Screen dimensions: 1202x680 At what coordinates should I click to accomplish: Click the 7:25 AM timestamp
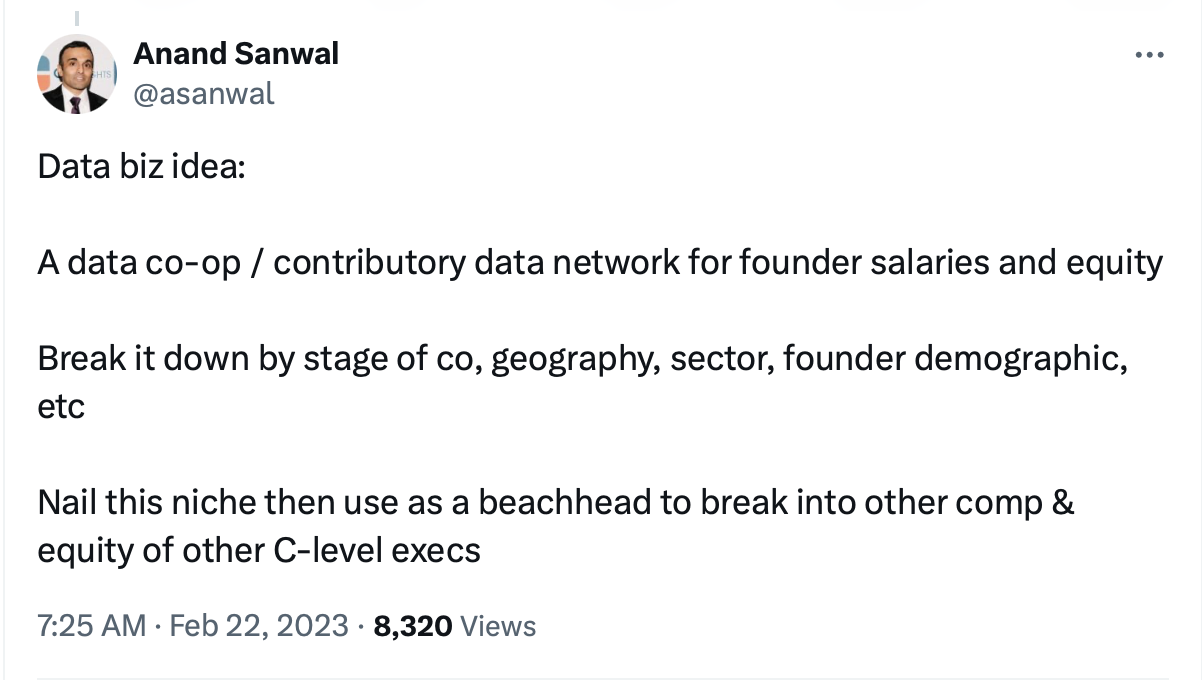click(x=92, y=626)
